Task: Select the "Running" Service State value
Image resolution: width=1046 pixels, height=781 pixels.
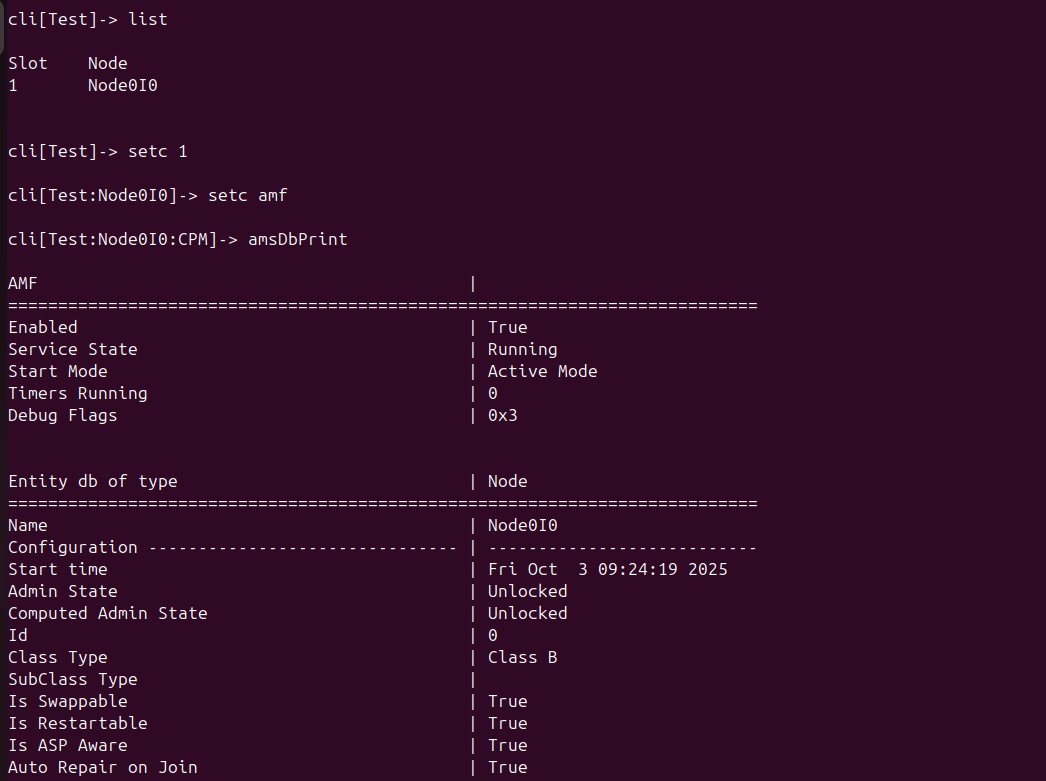Action: coord(522,349)
